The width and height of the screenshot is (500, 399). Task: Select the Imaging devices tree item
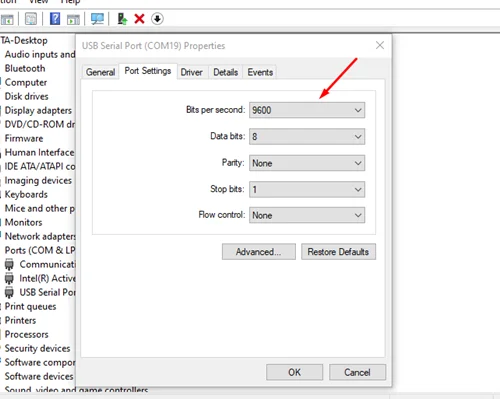pos(38,180)
